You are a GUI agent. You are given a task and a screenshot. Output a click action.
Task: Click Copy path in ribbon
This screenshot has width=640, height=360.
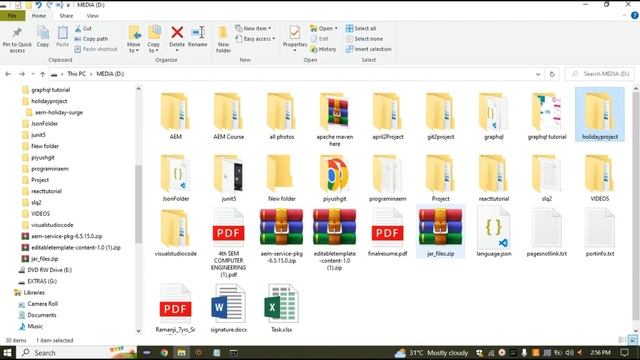[91, 39]
